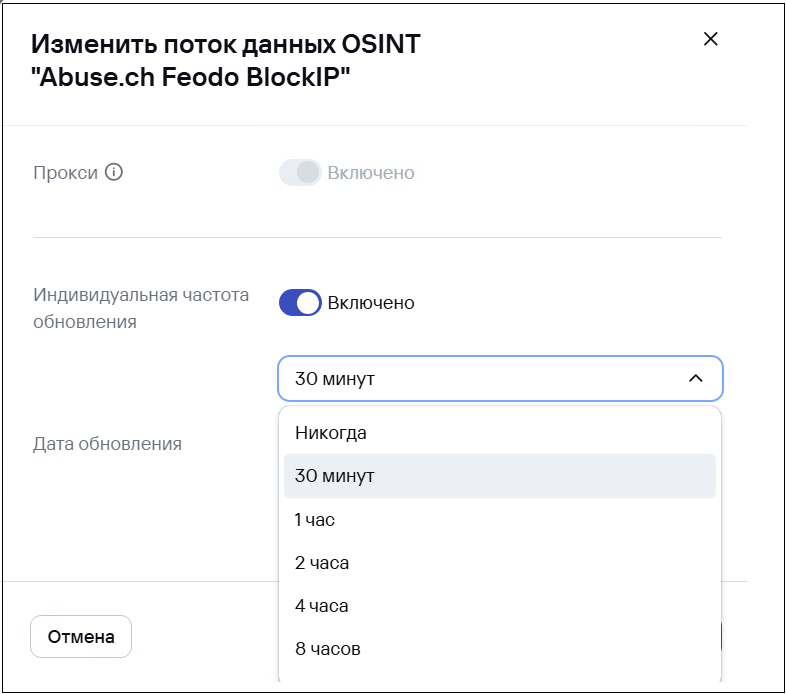Select 8 часов update interval
This screenshot has width=786, height=694.
pyautogui.click(x=500, y=649)
